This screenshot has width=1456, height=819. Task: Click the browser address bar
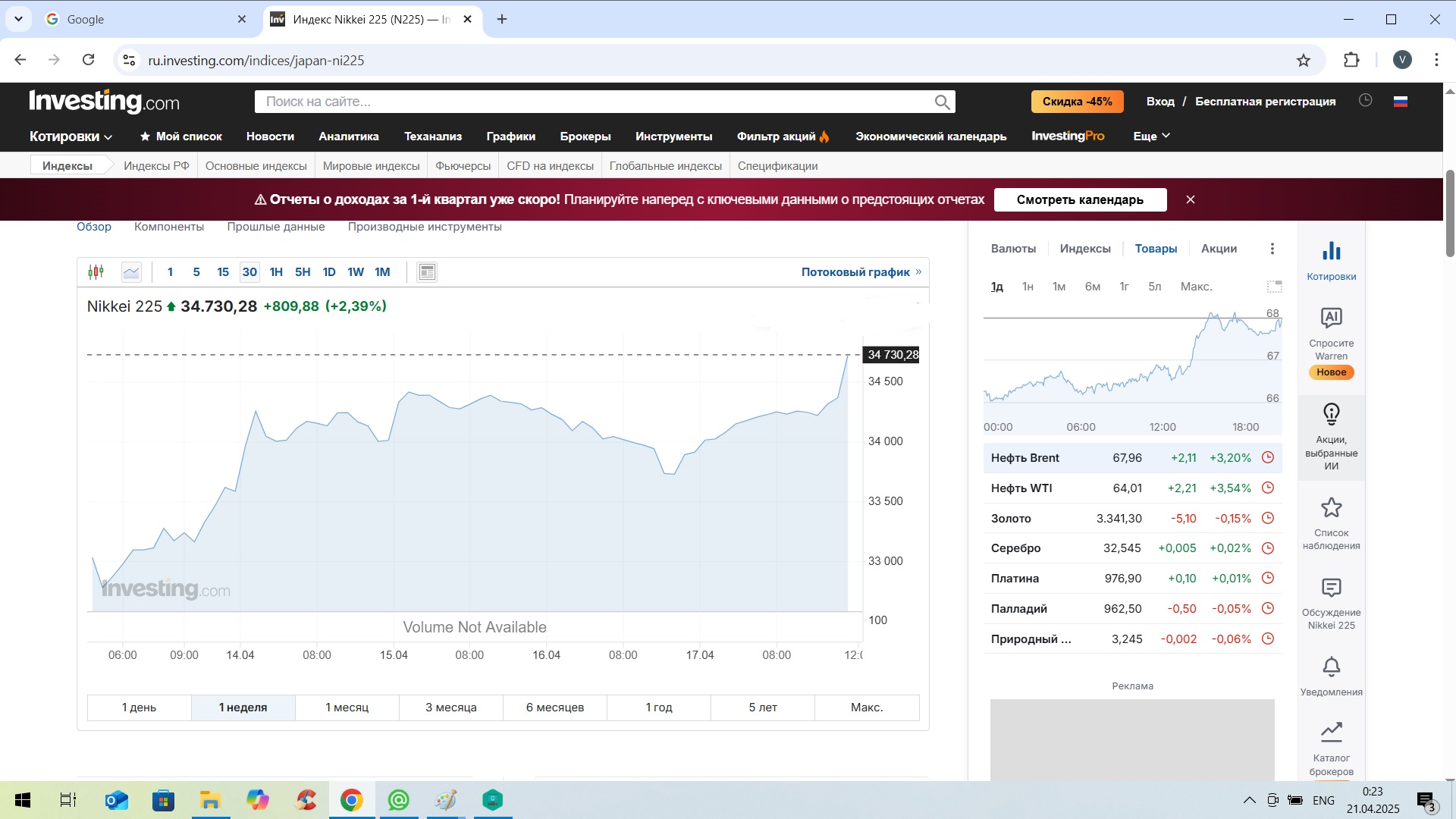pos(713,60)
